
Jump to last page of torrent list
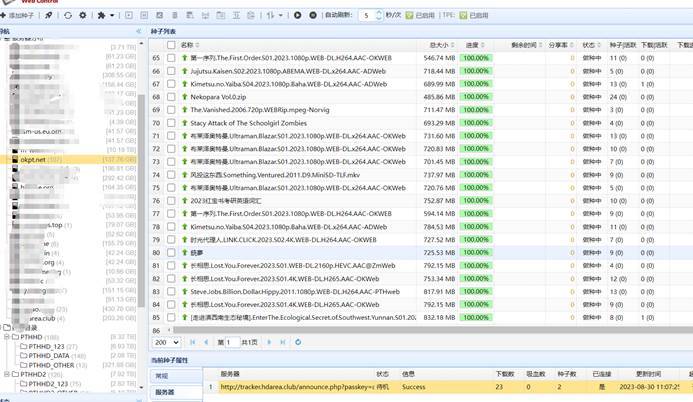point(282,342)
